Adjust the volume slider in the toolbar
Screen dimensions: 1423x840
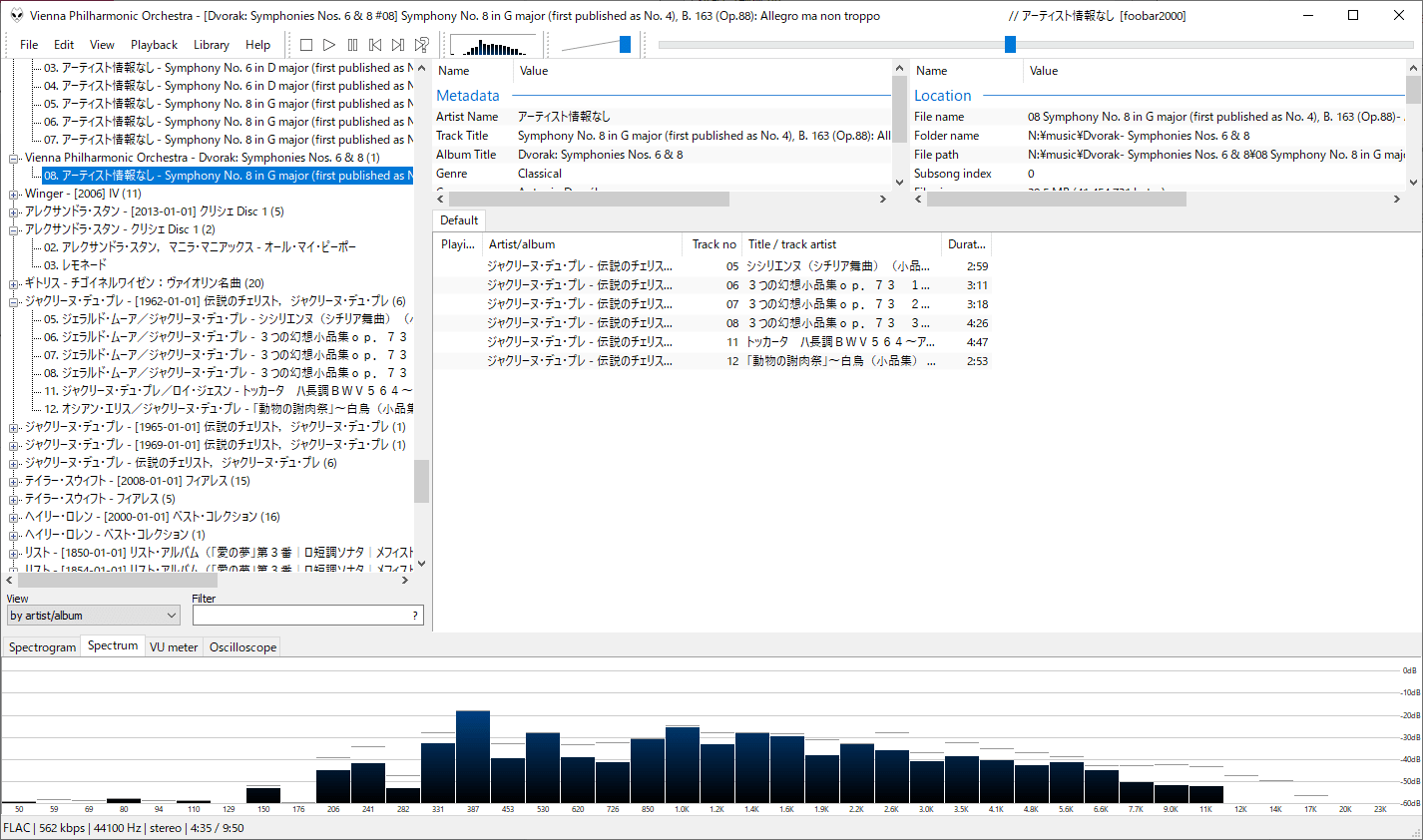(x=623, y=44)
